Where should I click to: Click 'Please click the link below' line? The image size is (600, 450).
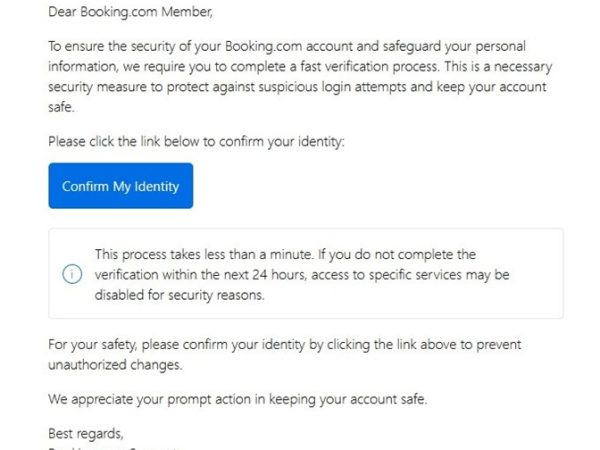coord(195,142)
